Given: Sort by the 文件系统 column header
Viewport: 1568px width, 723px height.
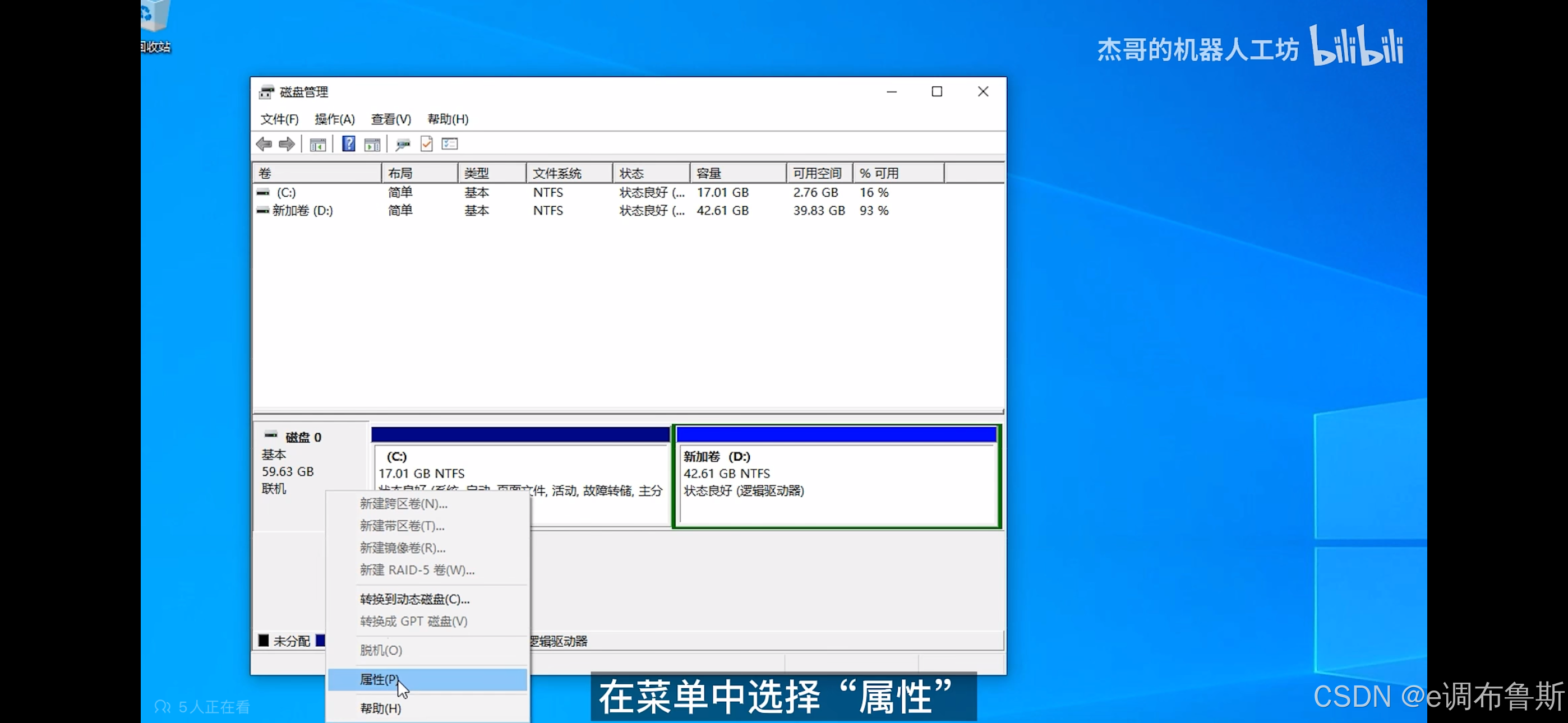Looking at the screenshot, I should [570, 173].
